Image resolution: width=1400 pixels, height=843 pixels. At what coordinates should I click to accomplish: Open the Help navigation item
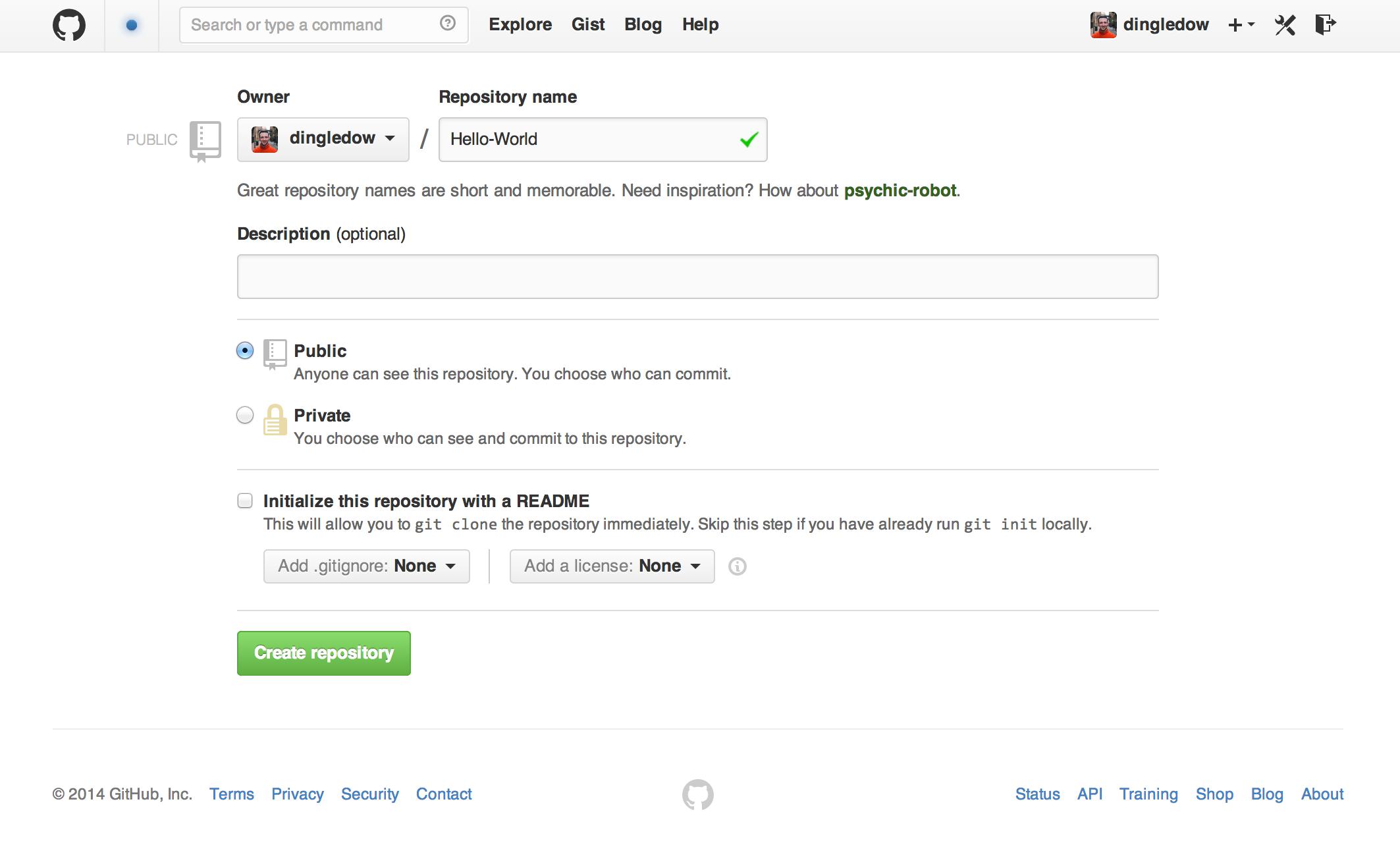click(x=701, y=25)
